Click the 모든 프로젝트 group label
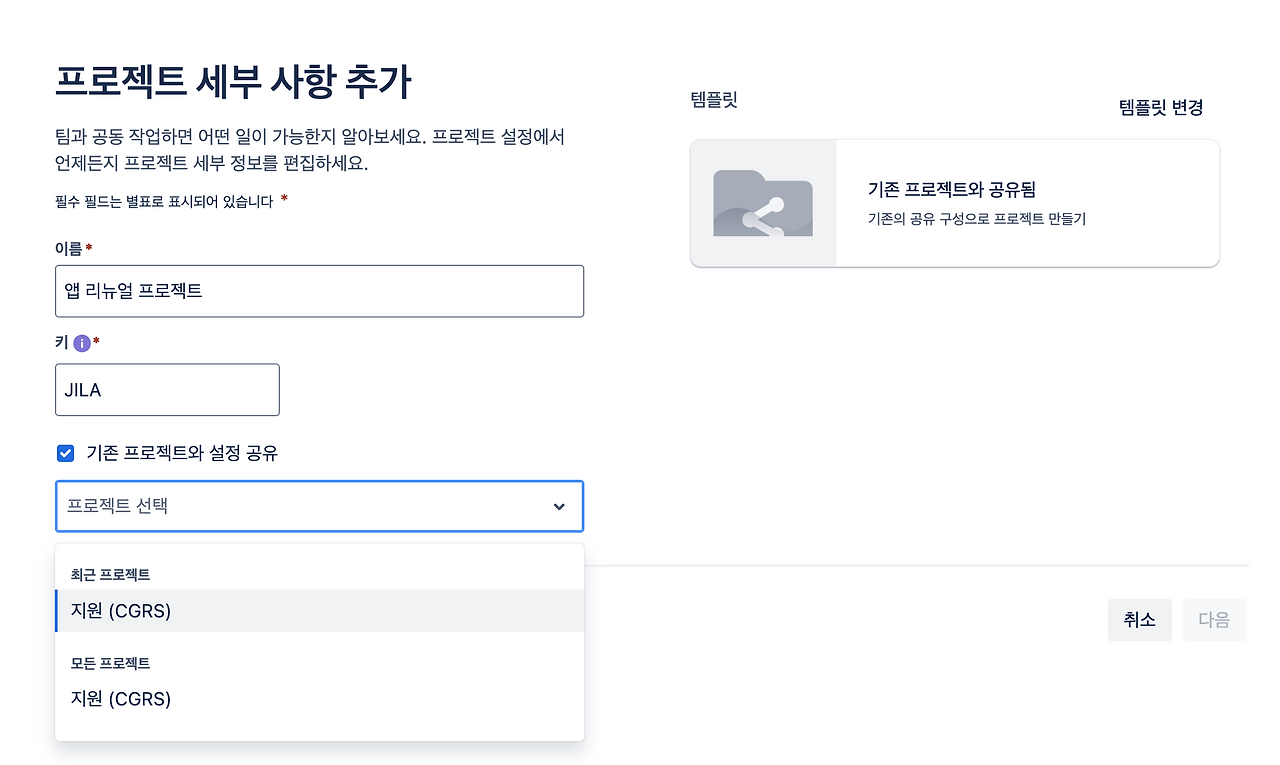The image size is (1280, 765). click(x=110, y=663)
